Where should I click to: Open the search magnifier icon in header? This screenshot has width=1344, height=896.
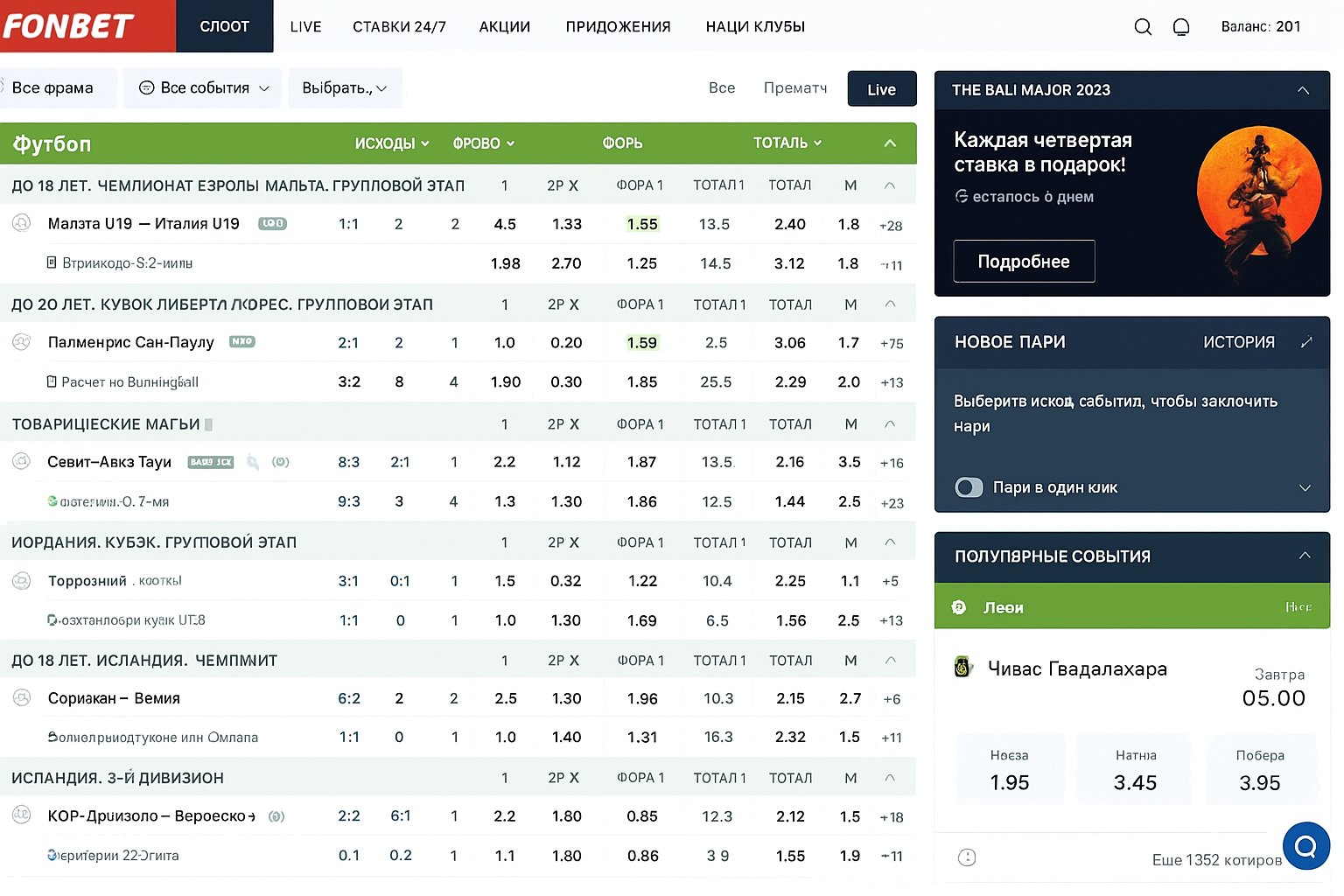(x=1143, y=27)
